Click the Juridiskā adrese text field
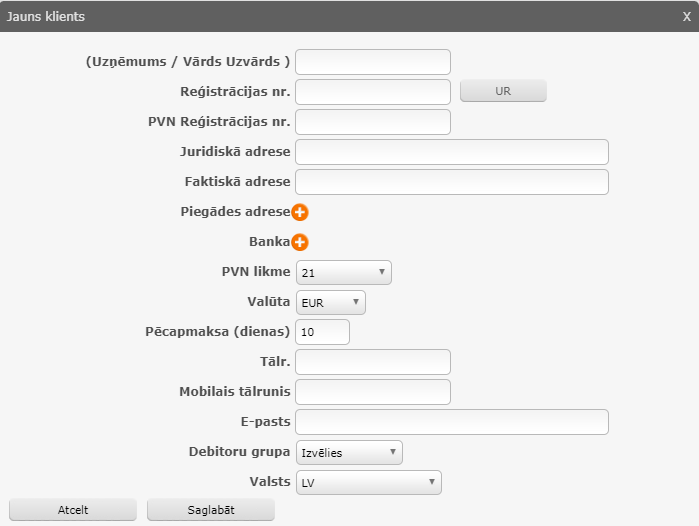 (x=452, y=152)
